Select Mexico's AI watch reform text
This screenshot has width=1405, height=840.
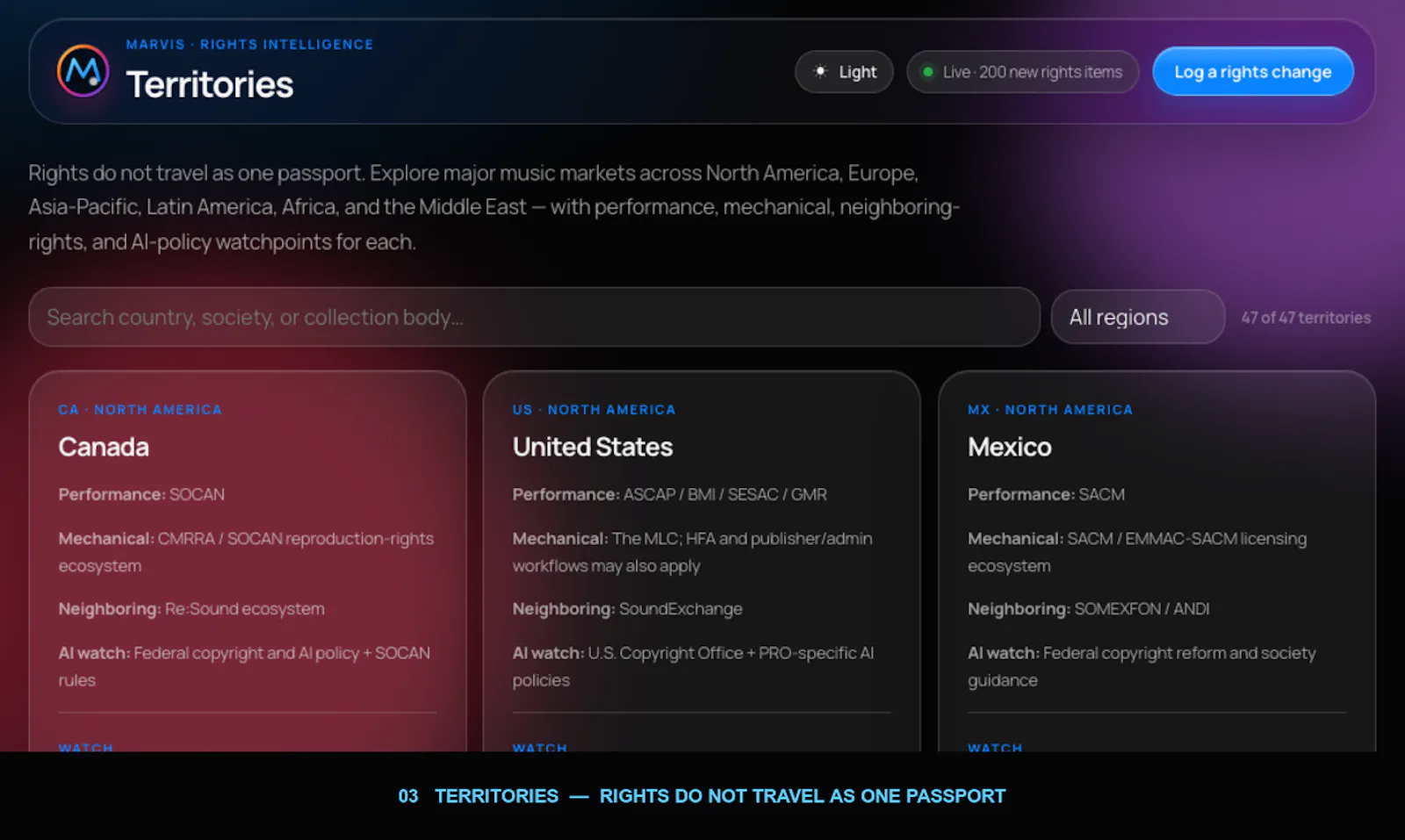click(x=1142, y=666)
